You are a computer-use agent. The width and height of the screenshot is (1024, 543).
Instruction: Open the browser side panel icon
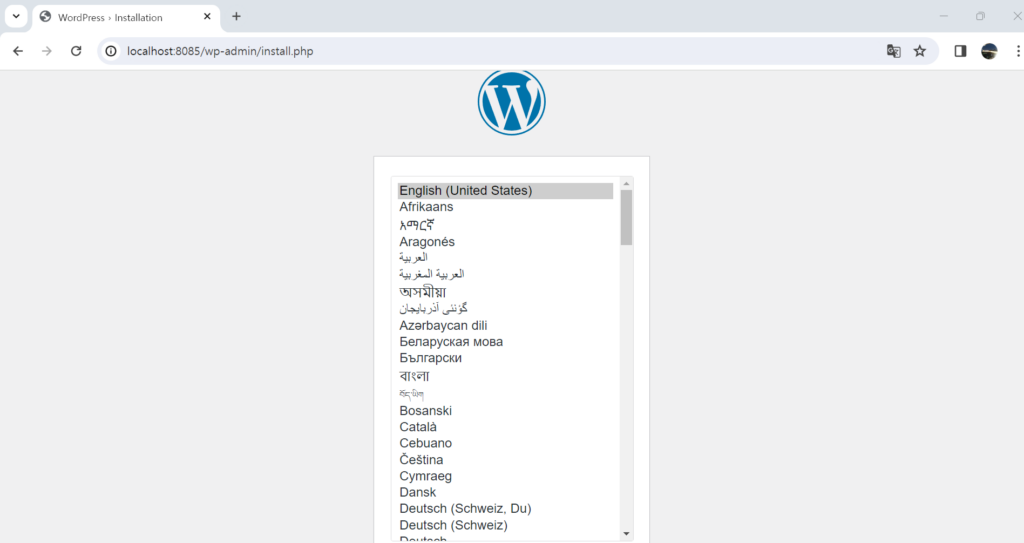pos(960,51)
